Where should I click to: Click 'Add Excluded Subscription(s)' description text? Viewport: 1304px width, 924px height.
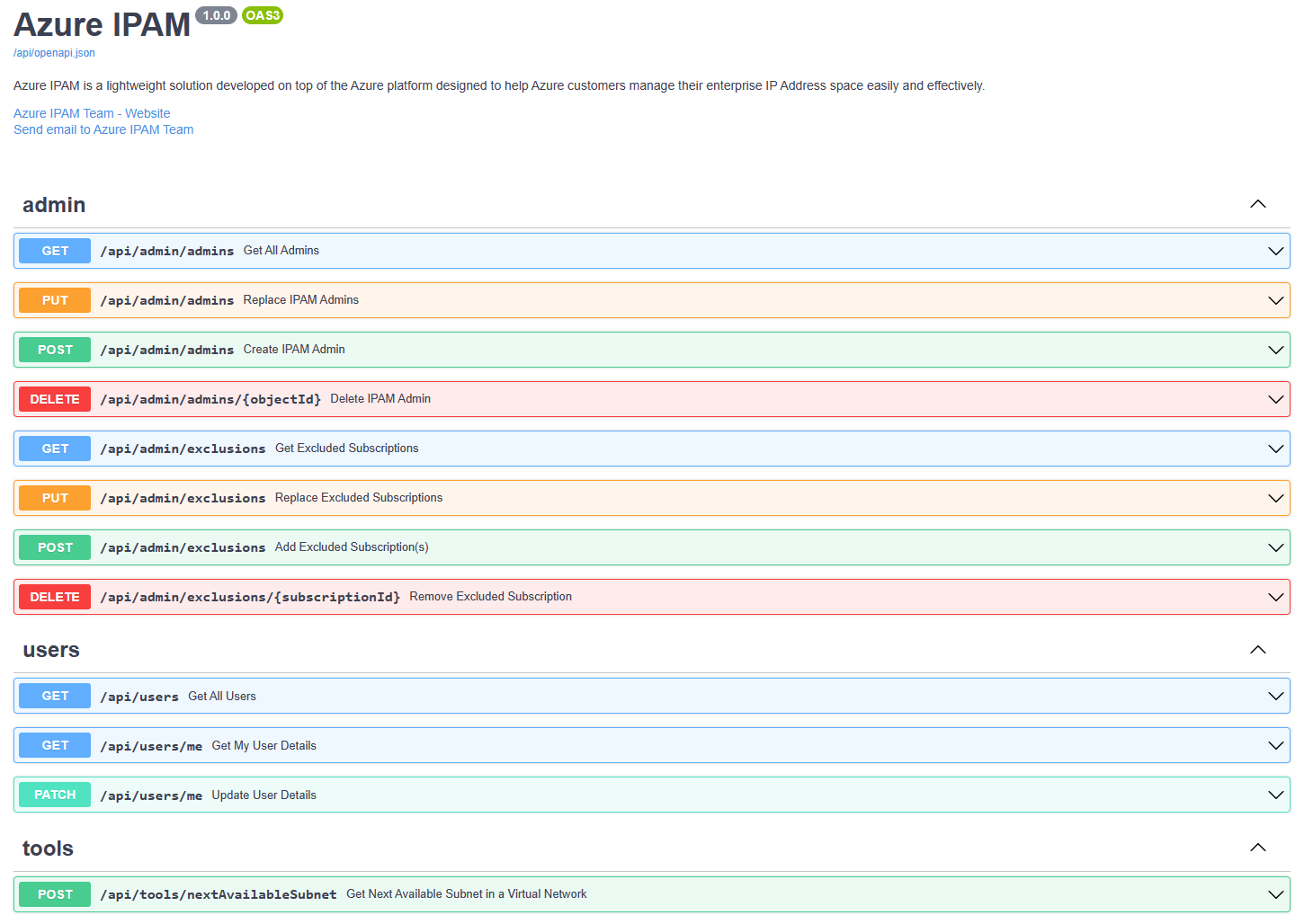(x=352, y=547)
